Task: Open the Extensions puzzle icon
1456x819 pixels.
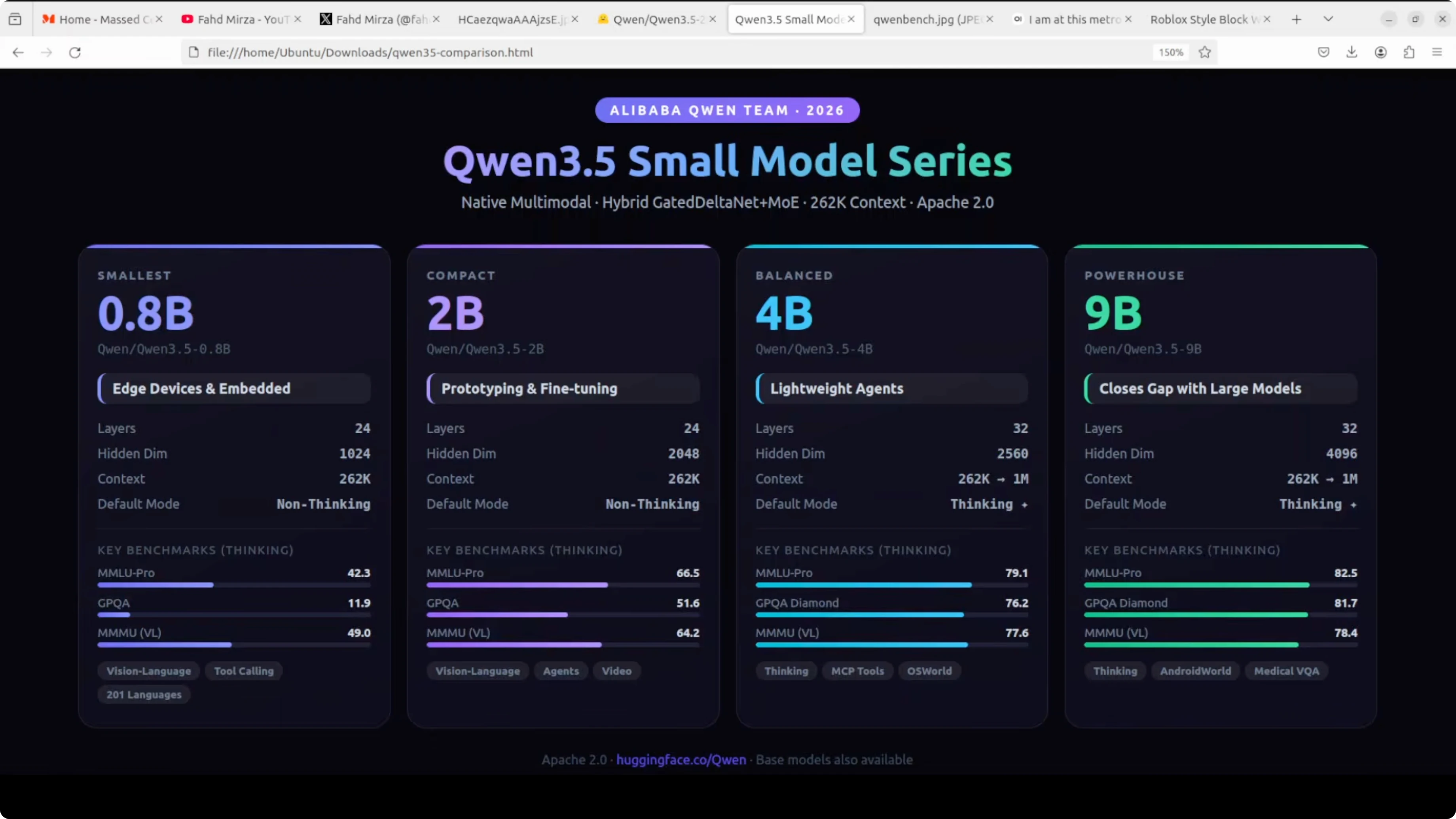Action: [x=1409, y=53]
